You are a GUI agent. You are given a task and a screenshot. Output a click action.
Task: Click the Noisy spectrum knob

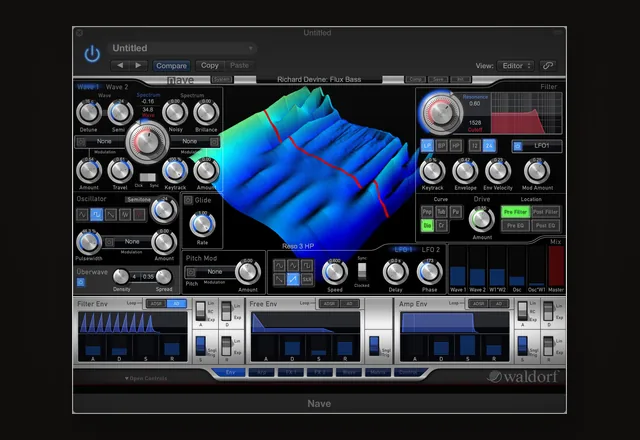[x=175, y=113]
